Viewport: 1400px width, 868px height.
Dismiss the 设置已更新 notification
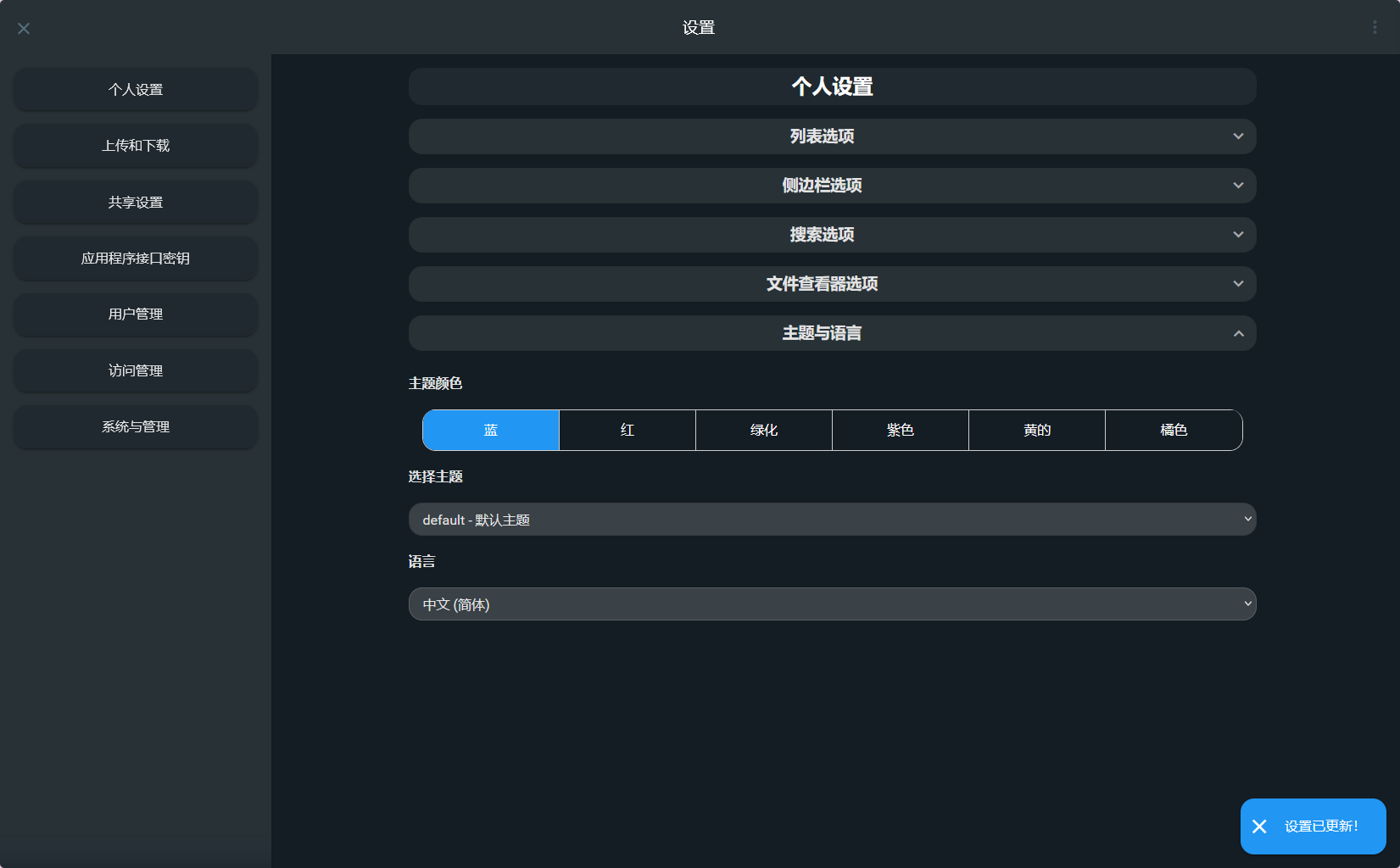1260,826
